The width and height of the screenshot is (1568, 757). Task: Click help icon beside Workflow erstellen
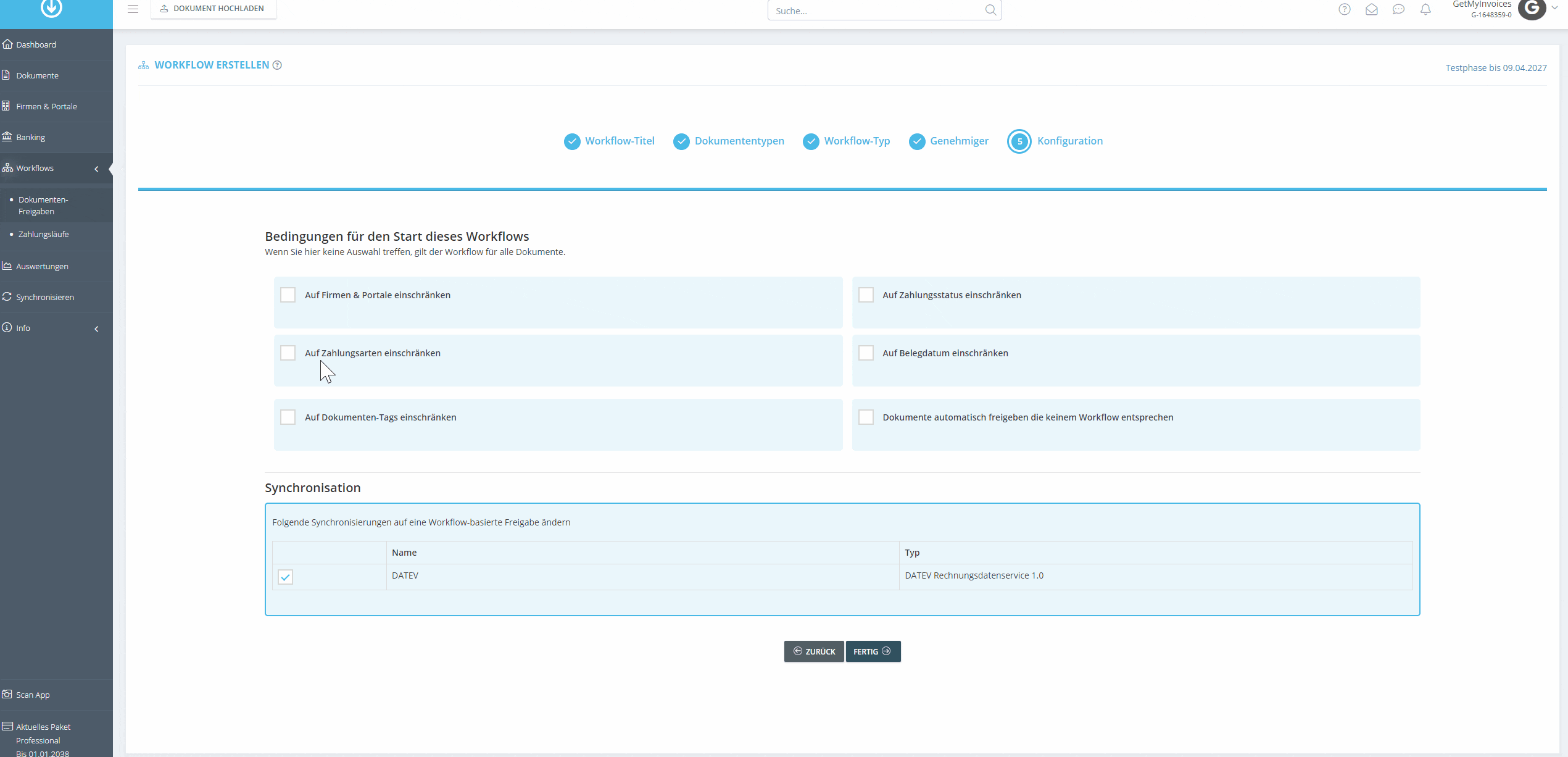(x=277, y=65)
